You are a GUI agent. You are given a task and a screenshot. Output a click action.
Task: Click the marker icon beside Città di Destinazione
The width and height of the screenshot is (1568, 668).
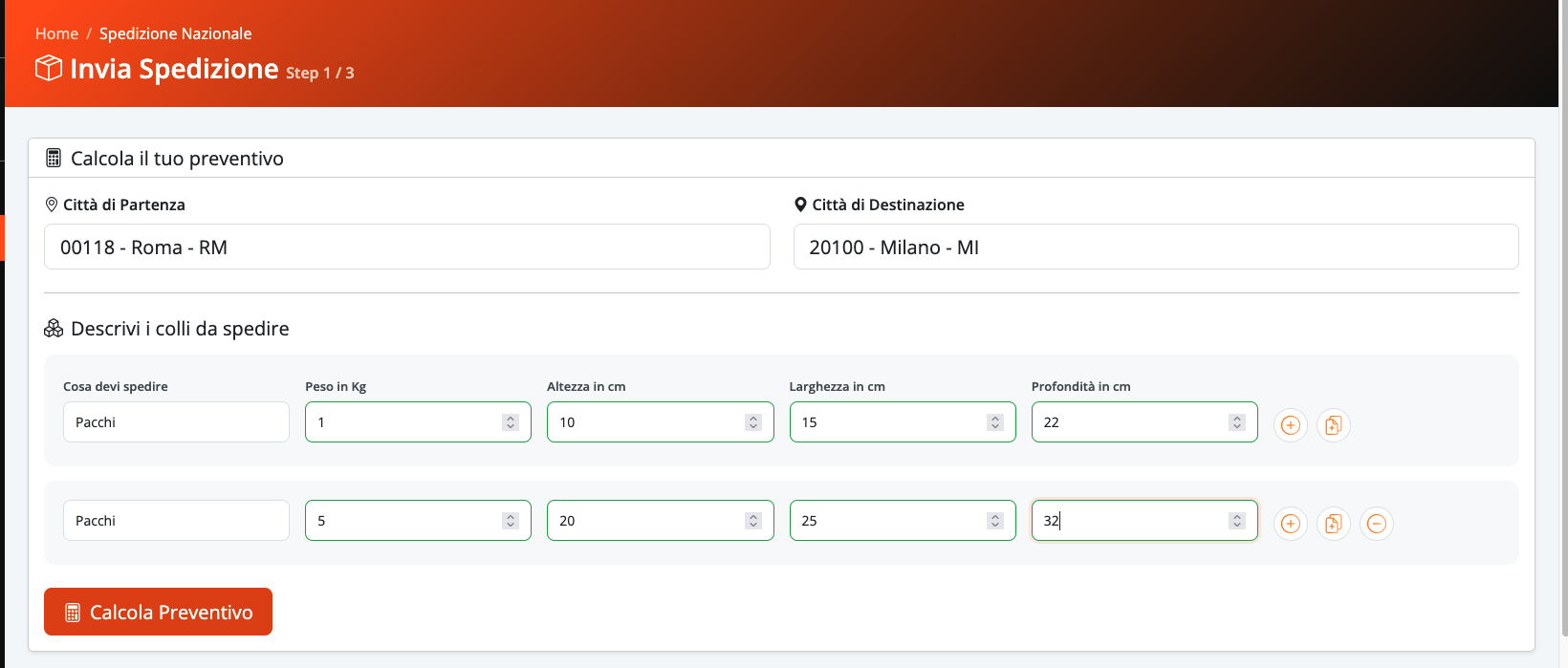(800, 205)
